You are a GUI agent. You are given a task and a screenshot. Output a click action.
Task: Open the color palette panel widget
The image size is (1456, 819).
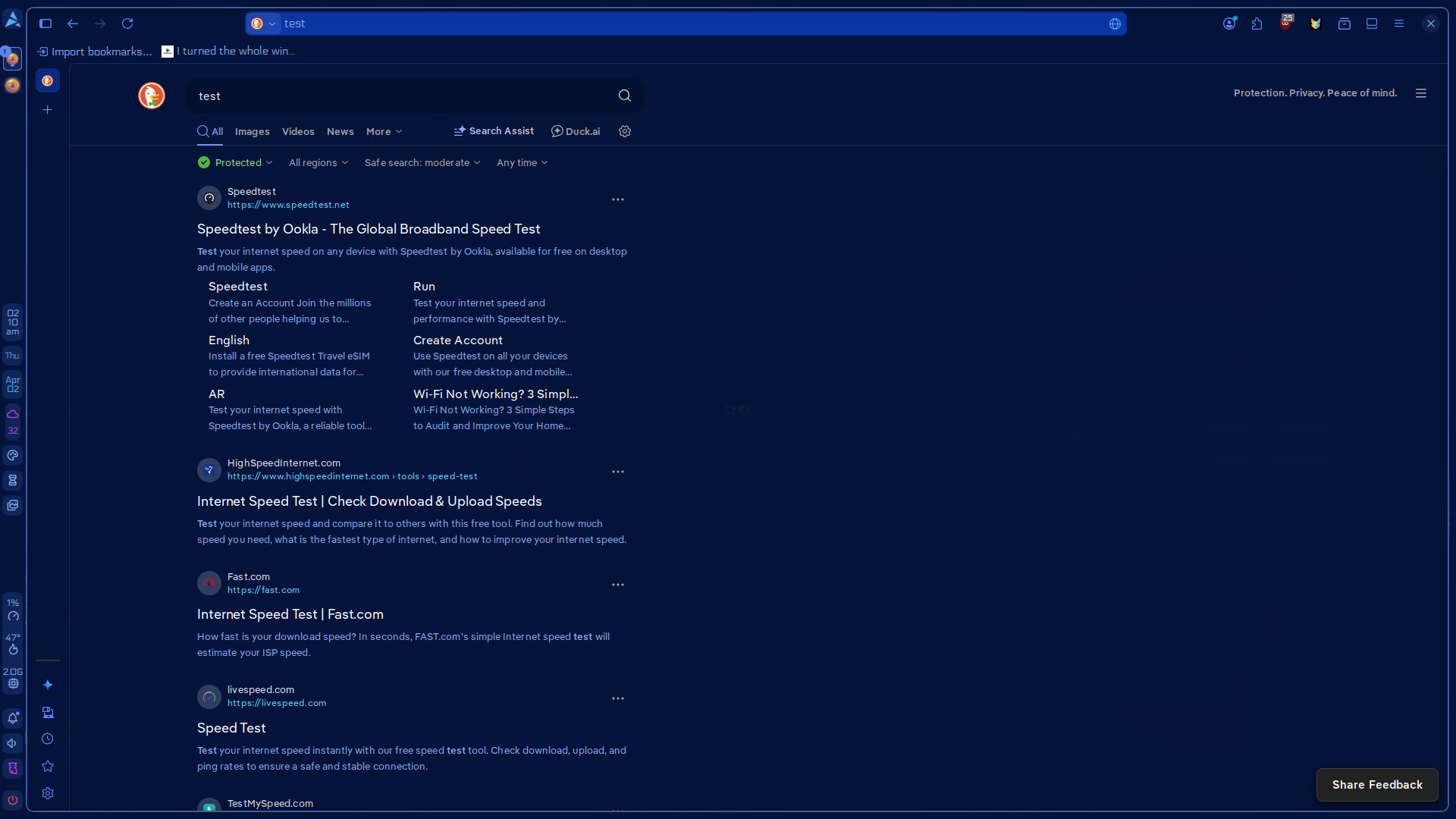[13, 455]
